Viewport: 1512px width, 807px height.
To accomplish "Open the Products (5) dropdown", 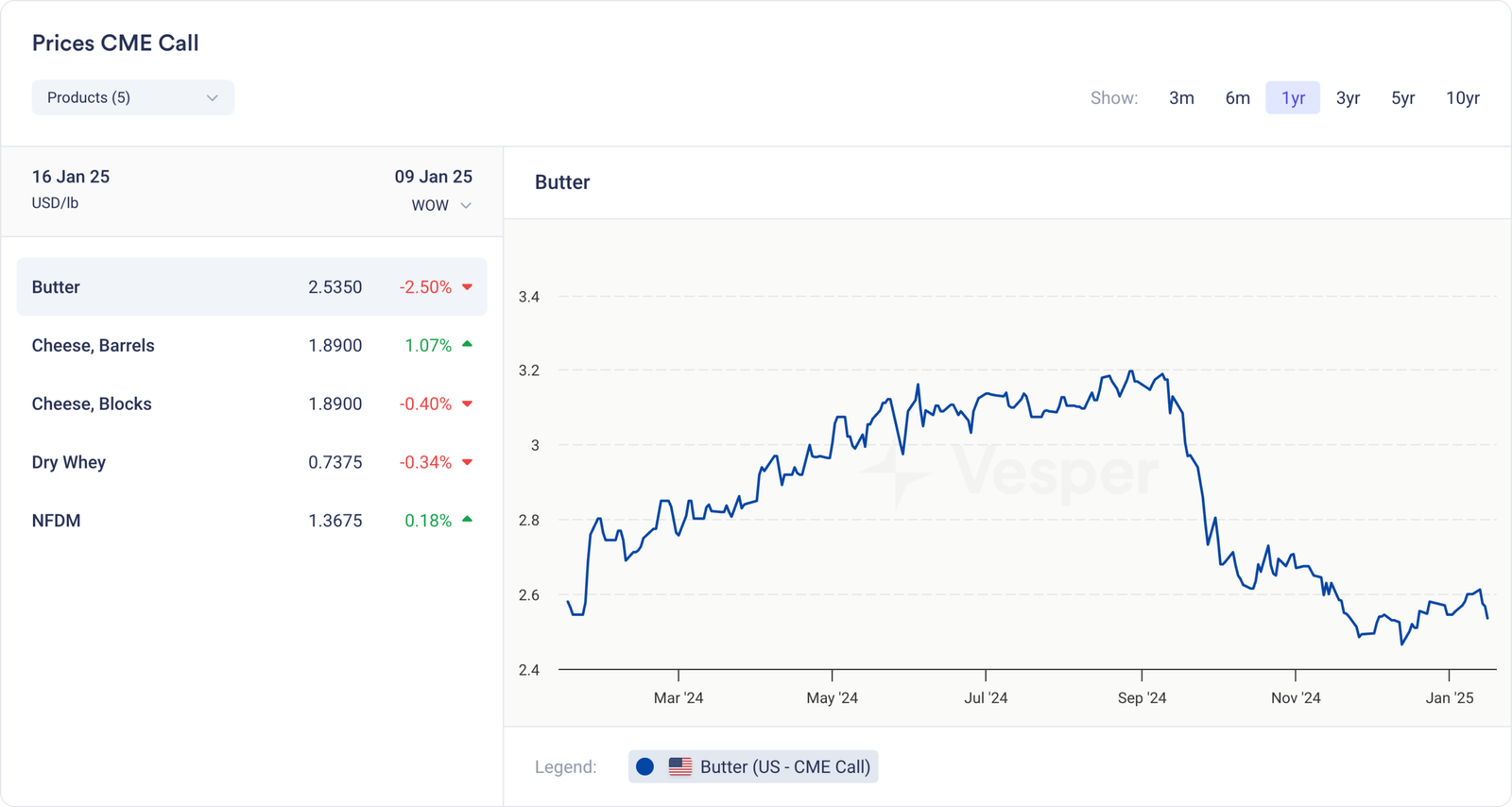I will (132, 97).
